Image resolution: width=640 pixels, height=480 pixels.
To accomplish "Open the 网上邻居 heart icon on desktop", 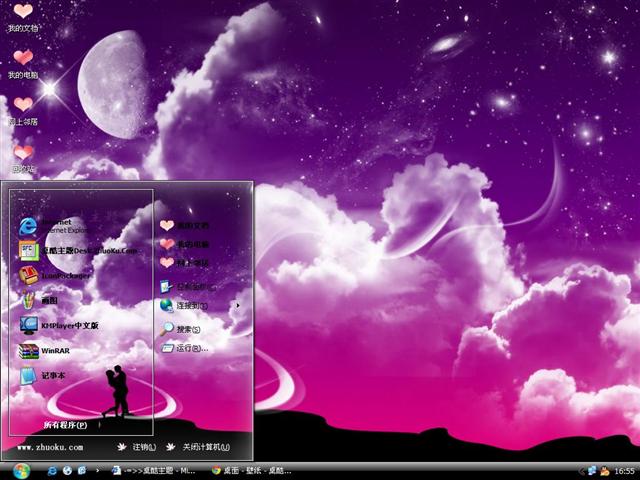I will (x=23, y=111).
